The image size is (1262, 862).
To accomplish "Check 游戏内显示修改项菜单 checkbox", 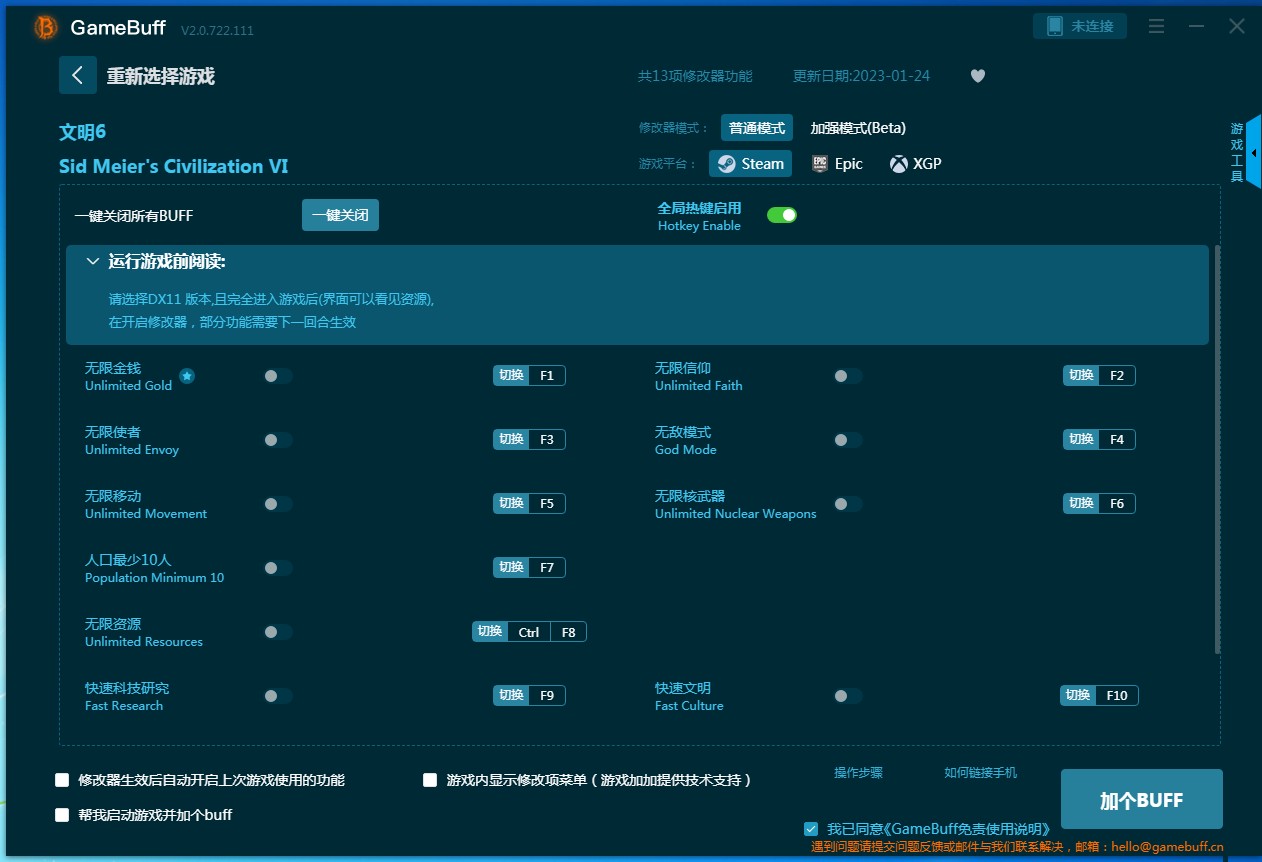I will point(430,780).
